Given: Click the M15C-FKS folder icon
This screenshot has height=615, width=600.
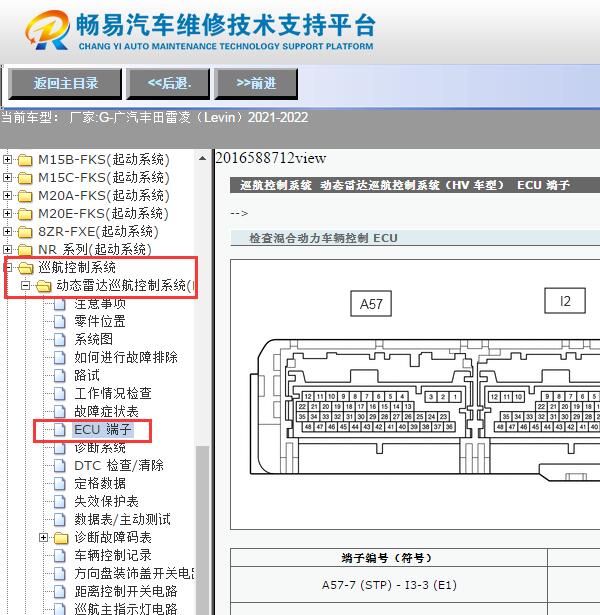Looking at the screenshot, I should coord(25,178).
